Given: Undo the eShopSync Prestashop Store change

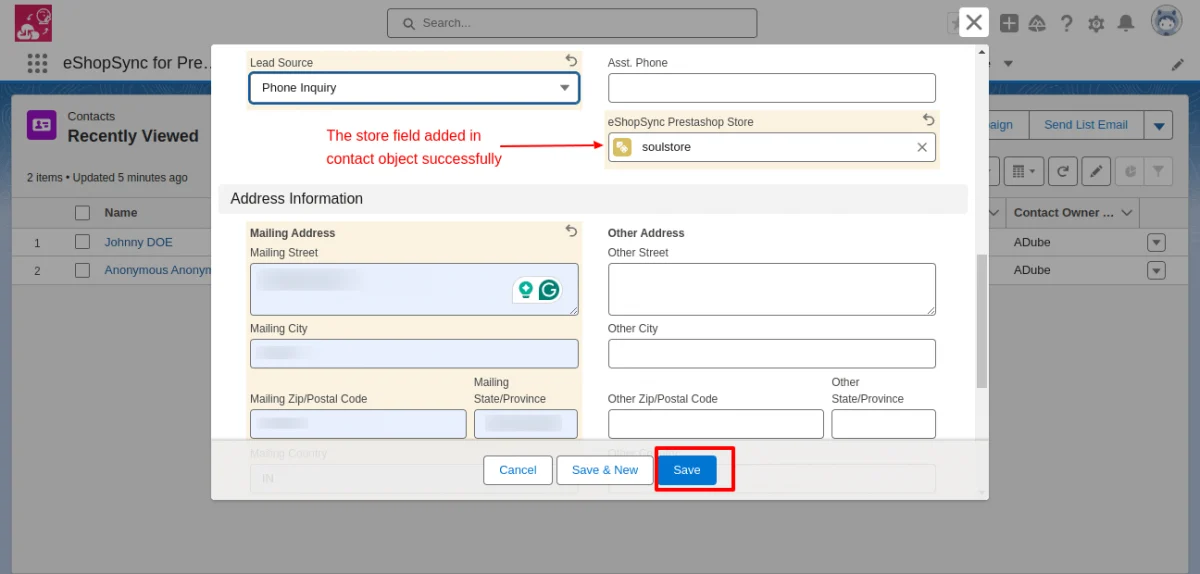Looking at the screenshot, I should pos(928,120).
